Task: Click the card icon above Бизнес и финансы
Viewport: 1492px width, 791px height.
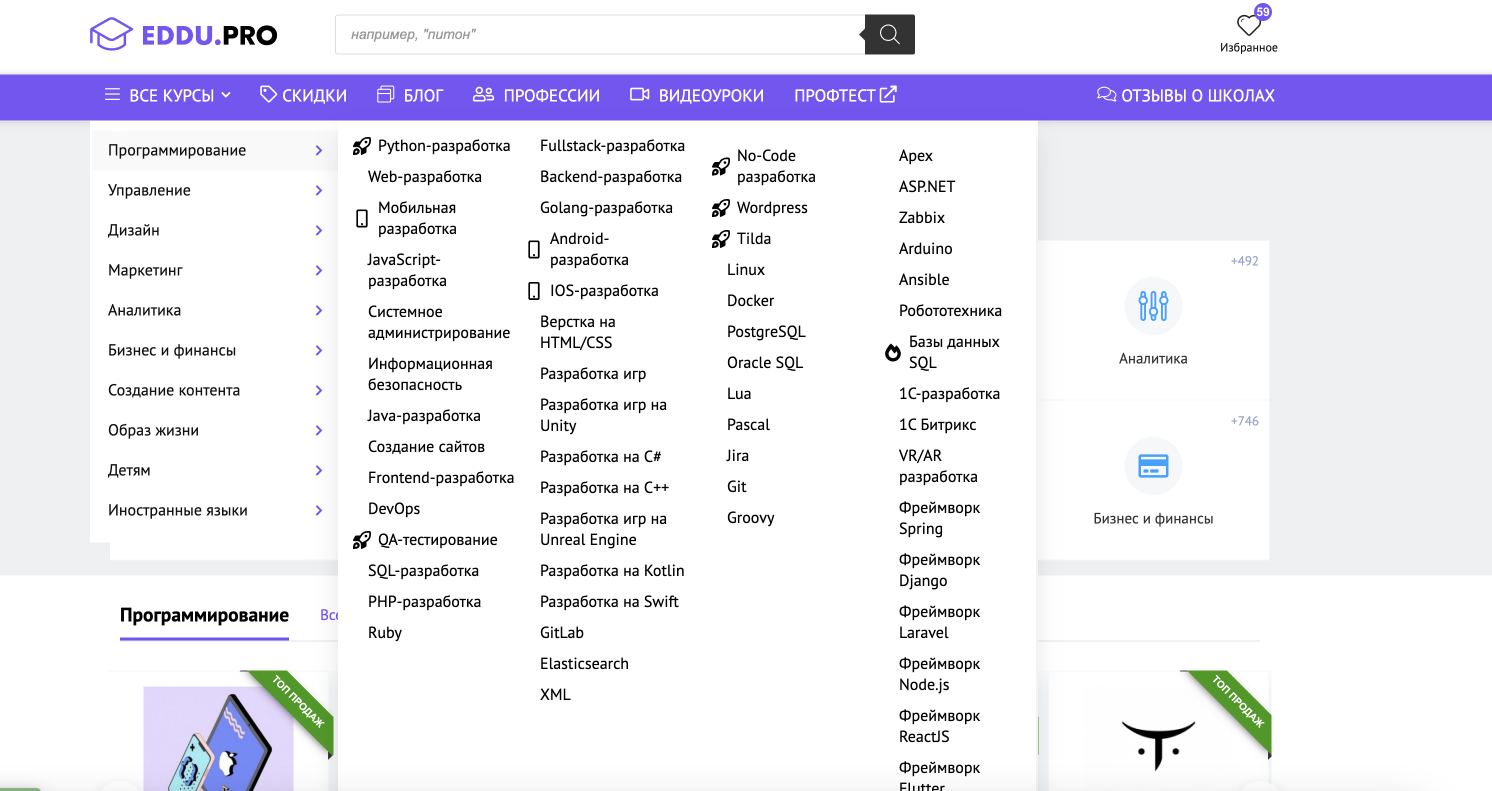Action: (x=1153, y=466)
